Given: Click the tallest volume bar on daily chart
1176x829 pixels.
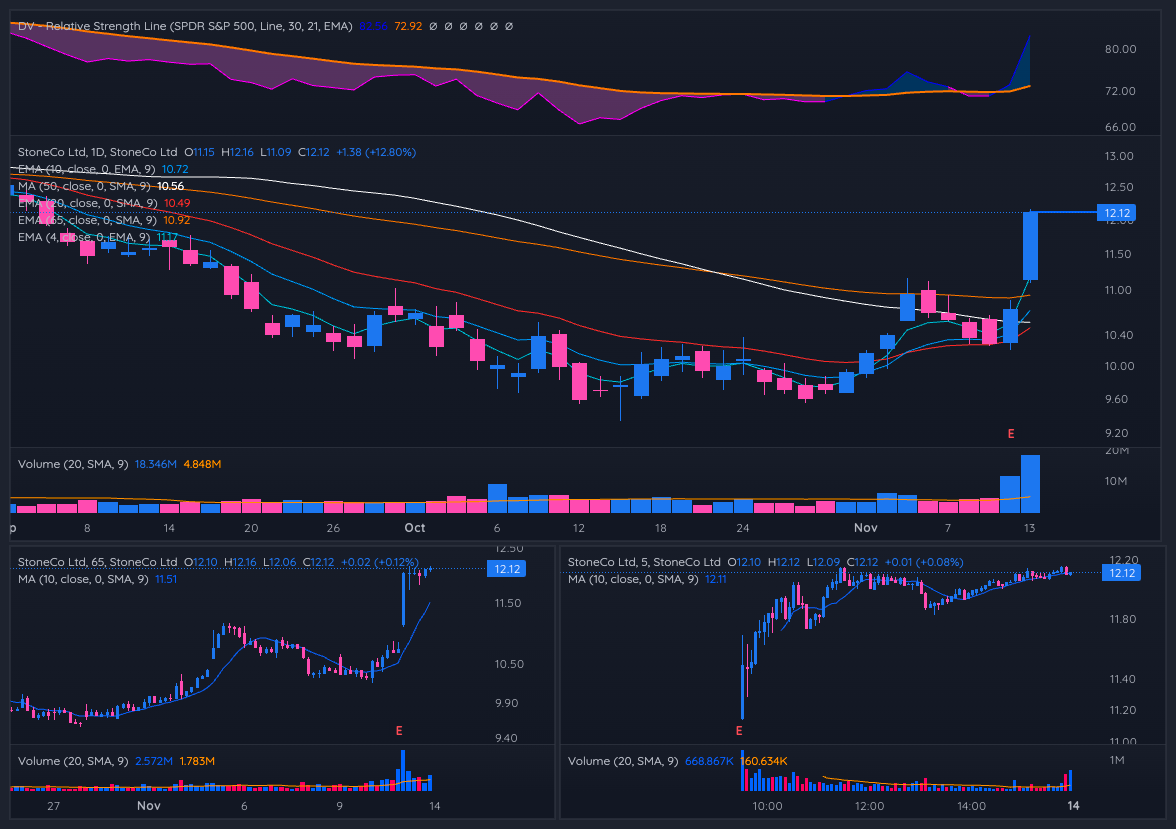Looking at the screenshot, I should [x=1030, y=484].
